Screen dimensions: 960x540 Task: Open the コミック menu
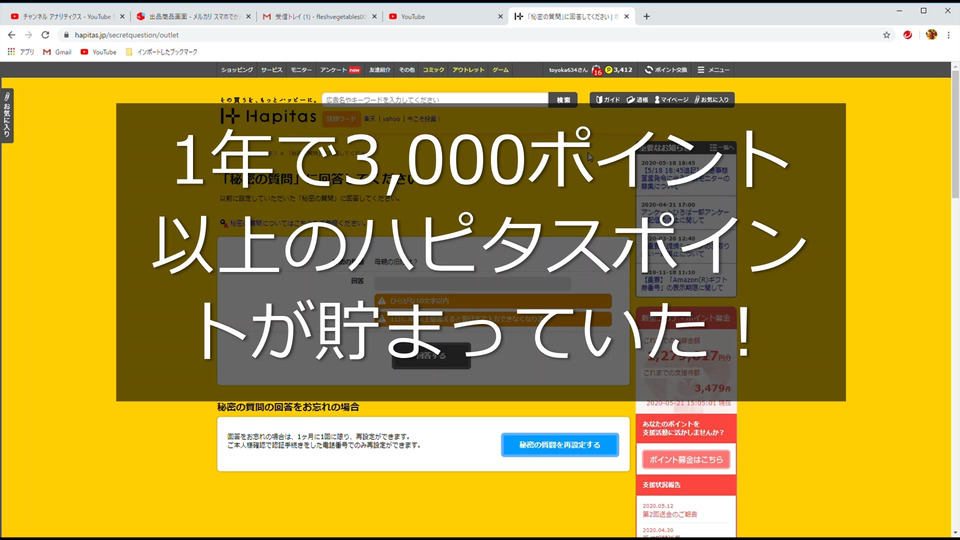pos(433,70)
